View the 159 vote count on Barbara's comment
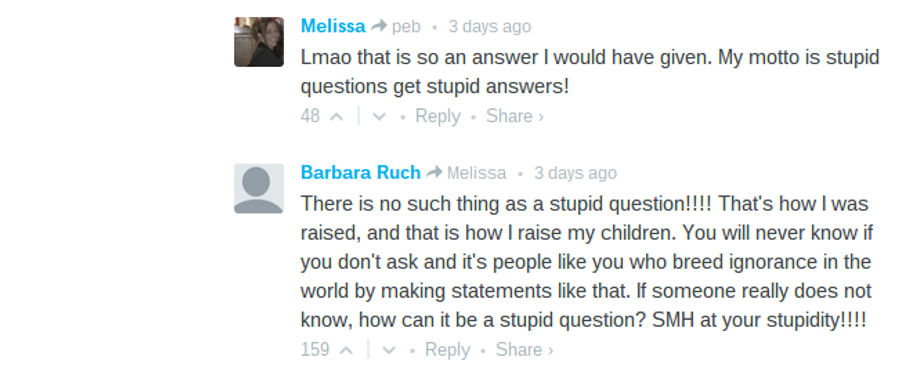 tap(315, 350)
